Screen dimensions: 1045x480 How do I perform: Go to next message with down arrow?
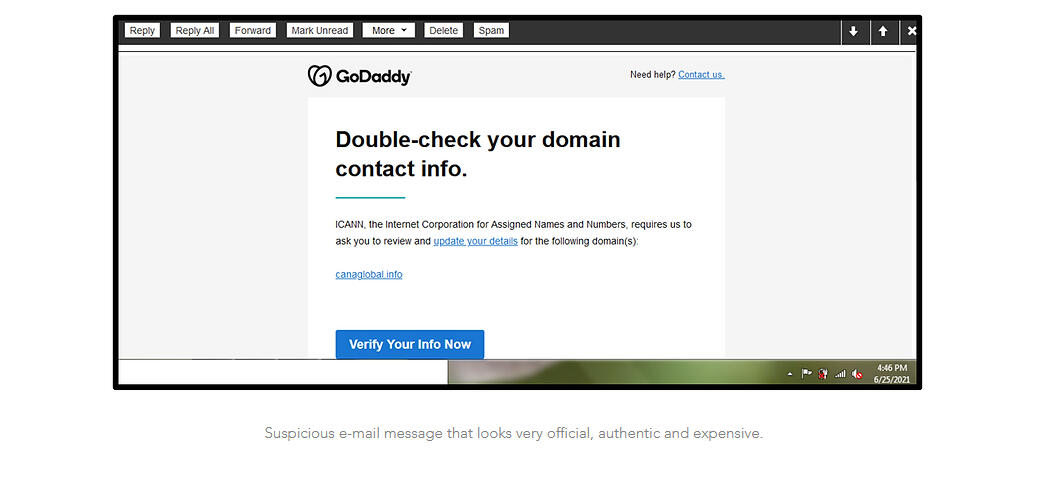tap(854, 31)
